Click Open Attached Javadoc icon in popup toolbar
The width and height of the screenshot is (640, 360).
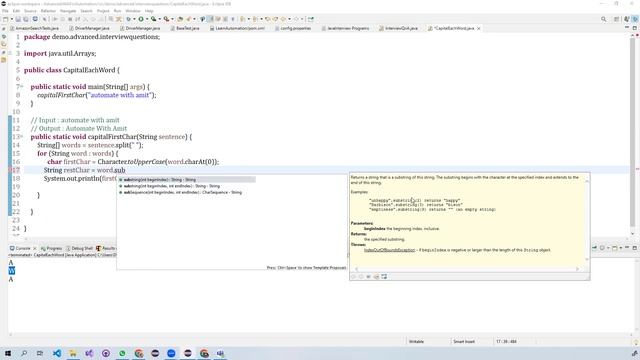(x=376, y=277)
